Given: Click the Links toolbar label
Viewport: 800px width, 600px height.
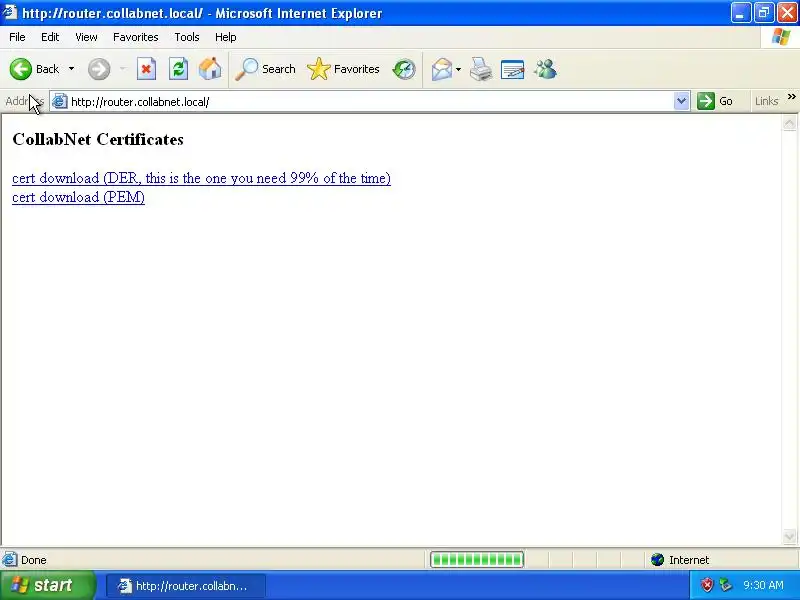Looking at the screenshot, I should pyautogui.click(x=767, y=101).
